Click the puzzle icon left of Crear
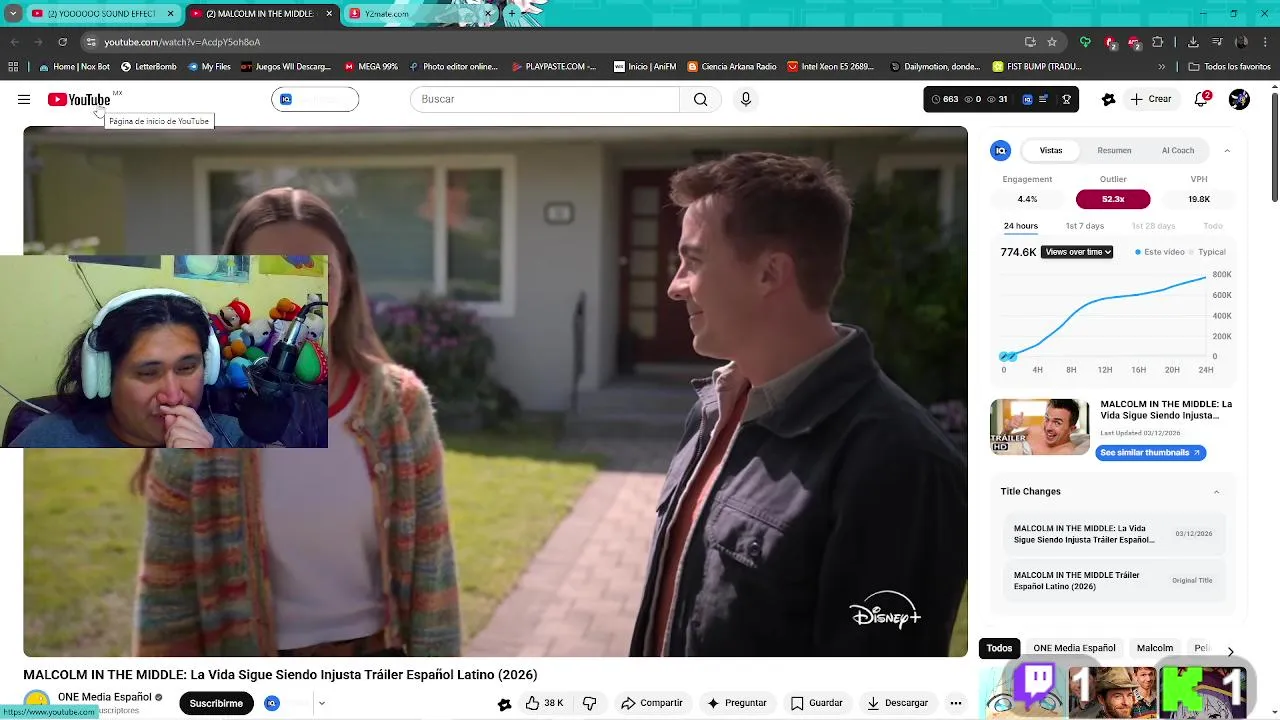Screen dimensions: 1280x720 pos(1108,99)
